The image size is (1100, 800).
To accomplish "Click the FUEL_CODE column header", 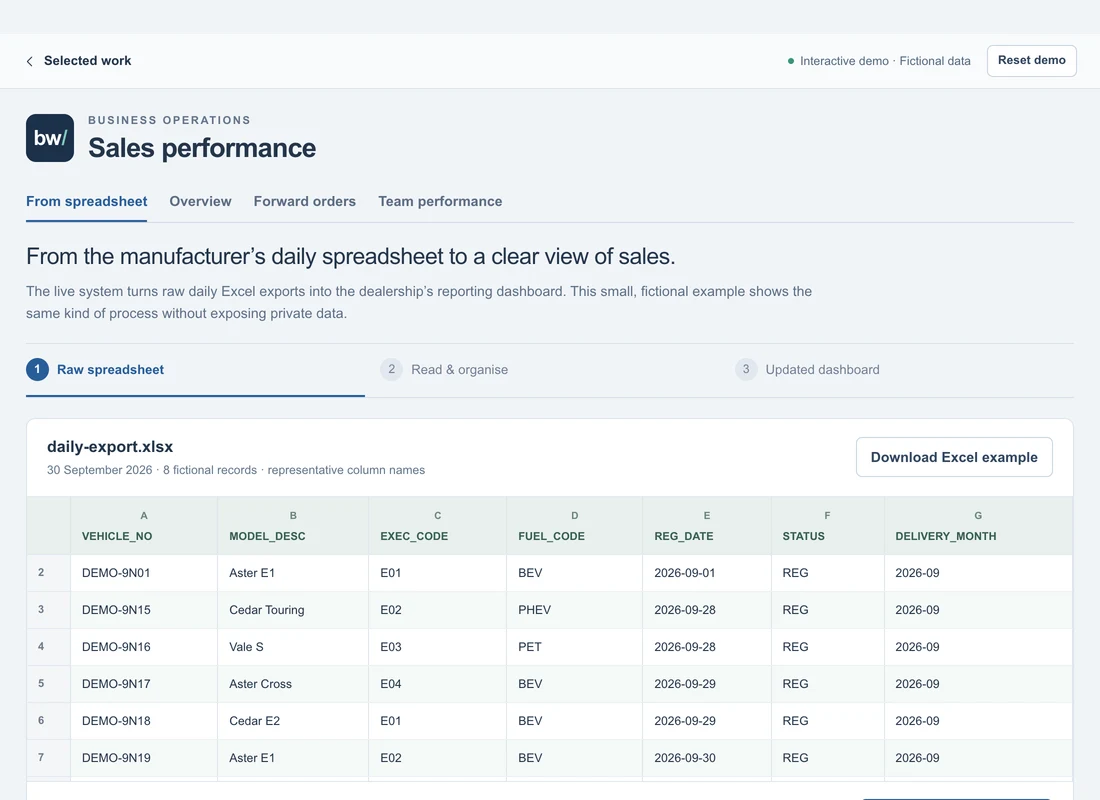I will click(x=575, y=526).
